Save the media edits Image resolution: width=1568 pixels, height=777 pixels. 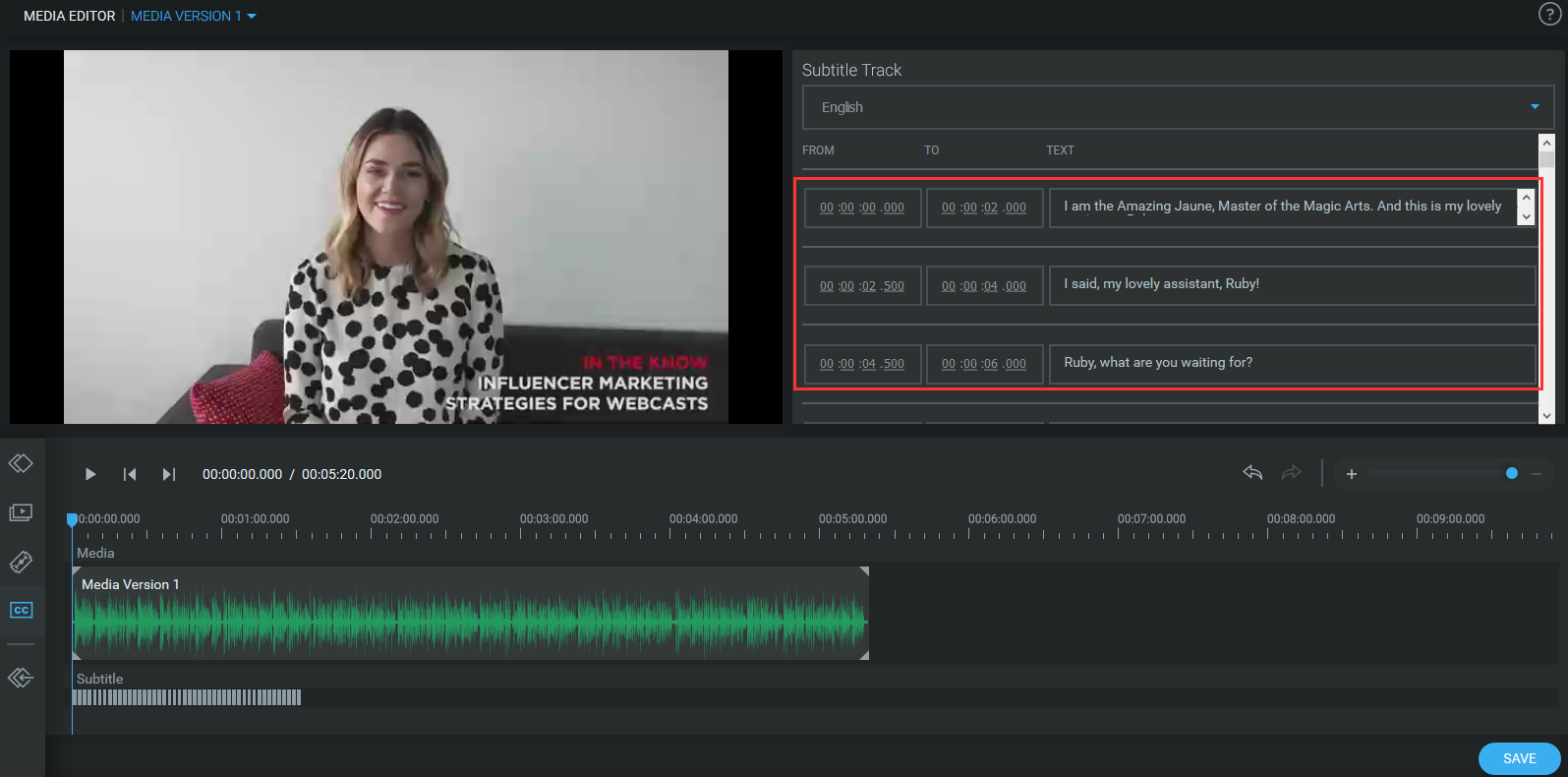1519,758
